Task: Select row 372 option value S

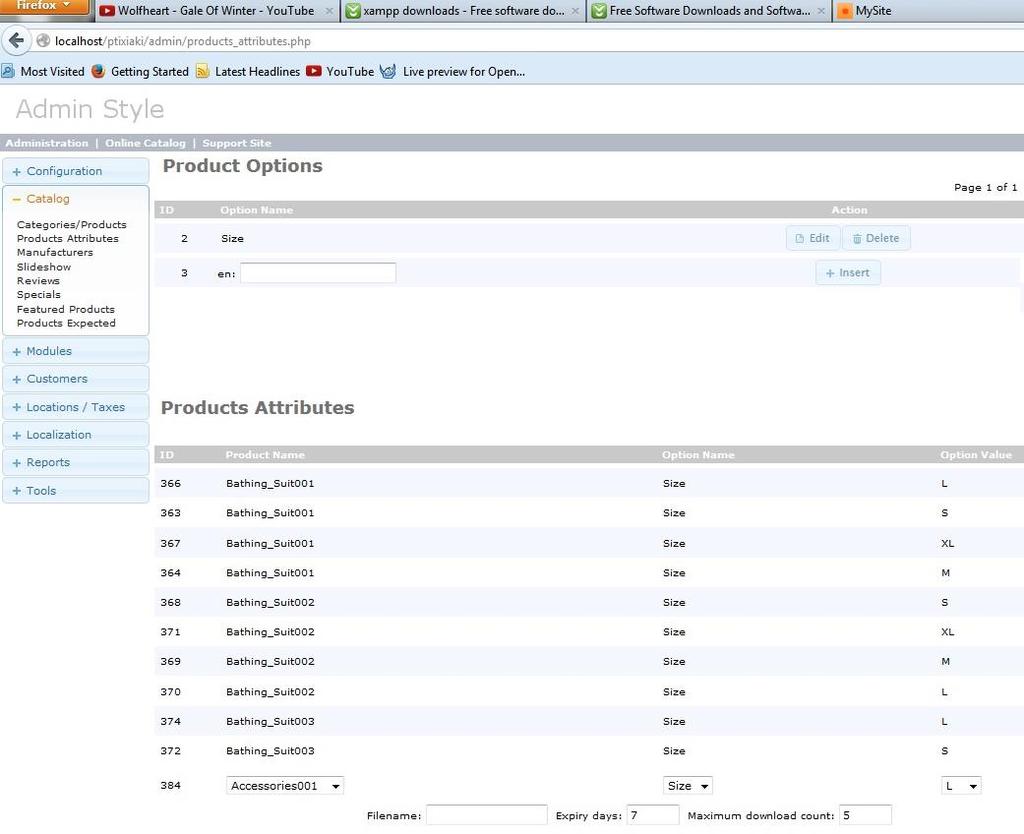Action: [x=944, y=751]
